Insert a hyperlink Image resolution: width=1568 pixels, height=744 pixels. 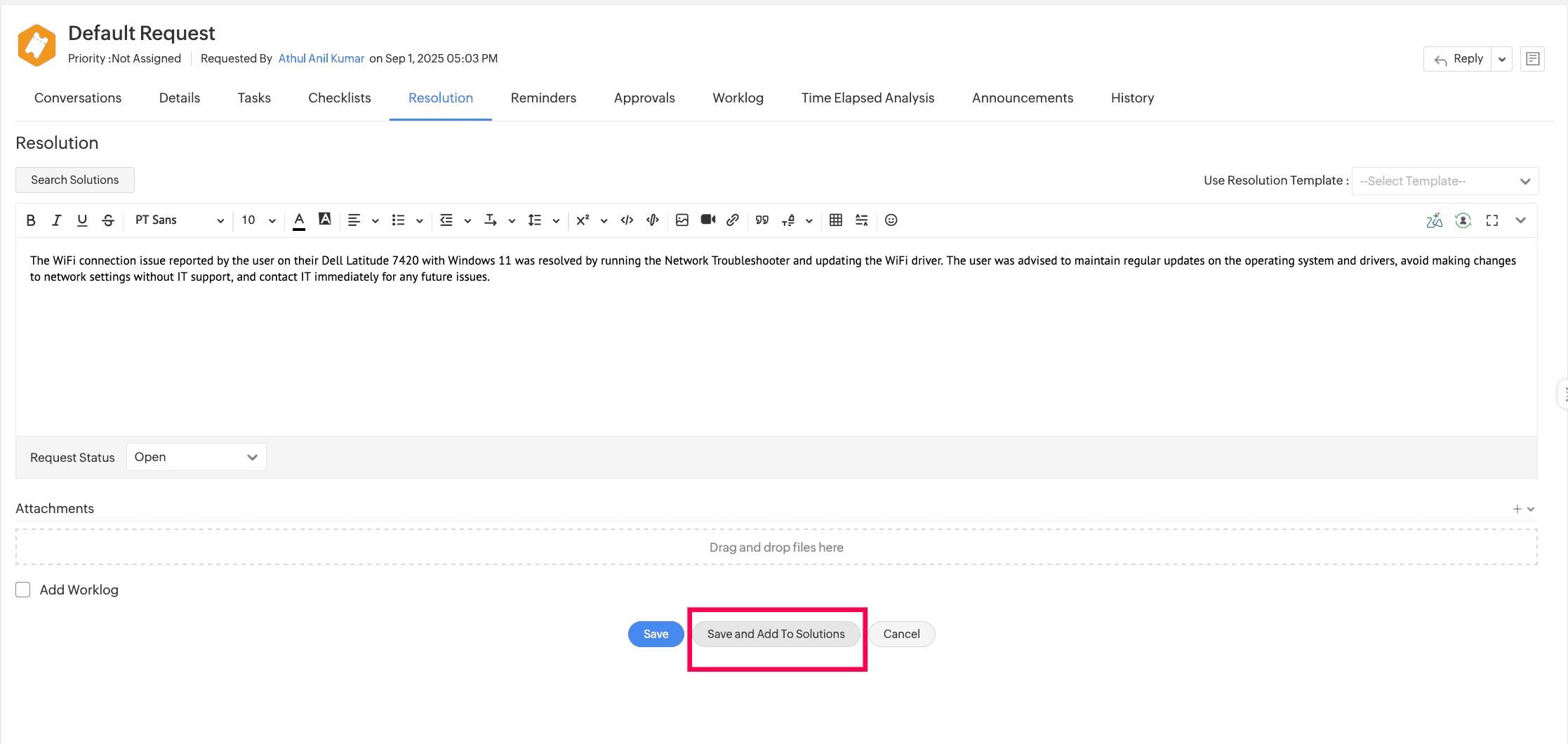[x=733, y=220]
